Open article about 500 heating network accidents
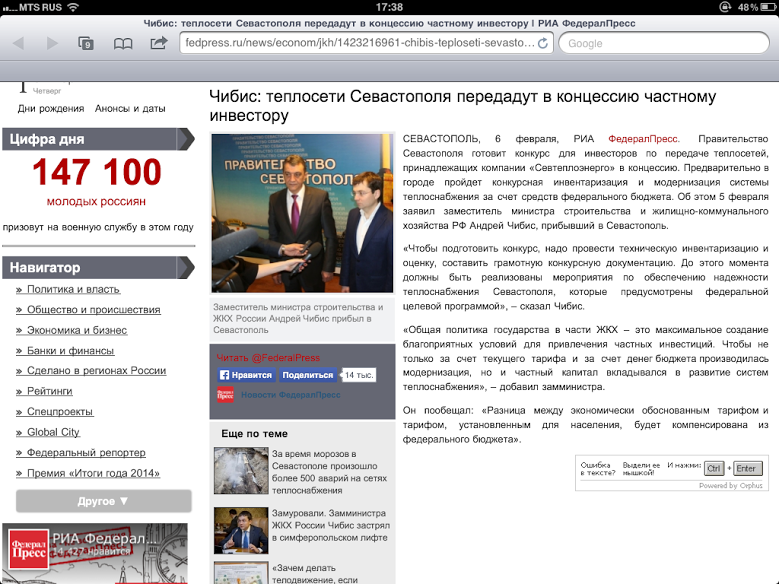Viewport: 779px width, 584px height. (x=329, y=472)
